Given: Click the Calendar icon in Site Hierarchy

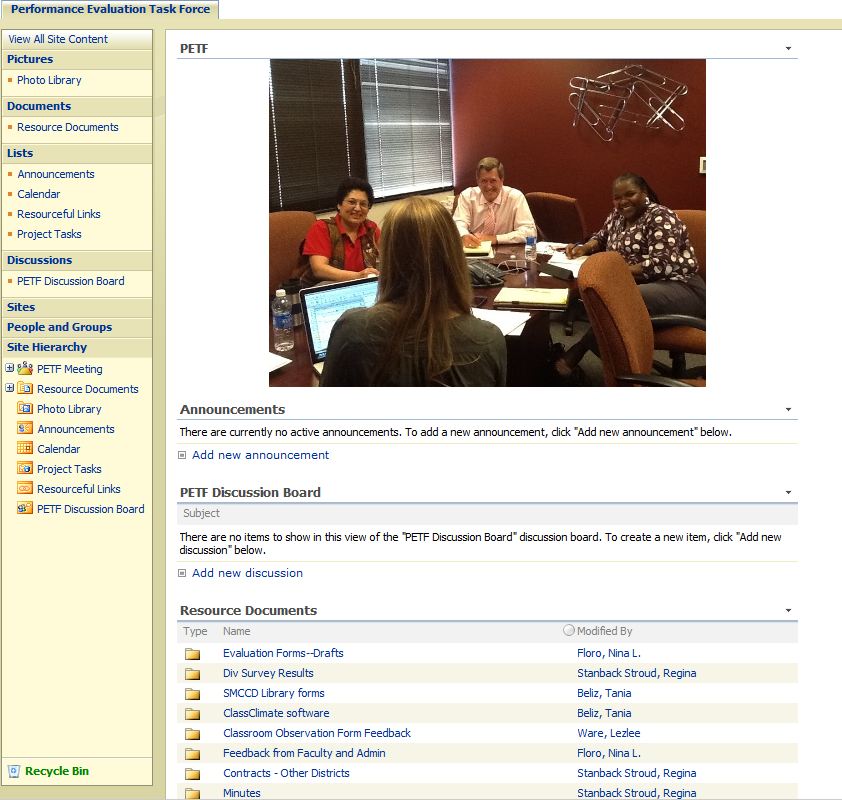Looking at the screenshot, I should (25, 449).
